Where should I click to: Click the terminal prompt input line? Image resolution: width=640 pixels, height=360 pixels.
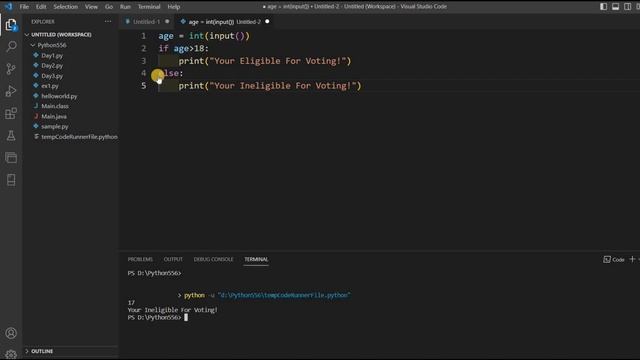(158, 317)
